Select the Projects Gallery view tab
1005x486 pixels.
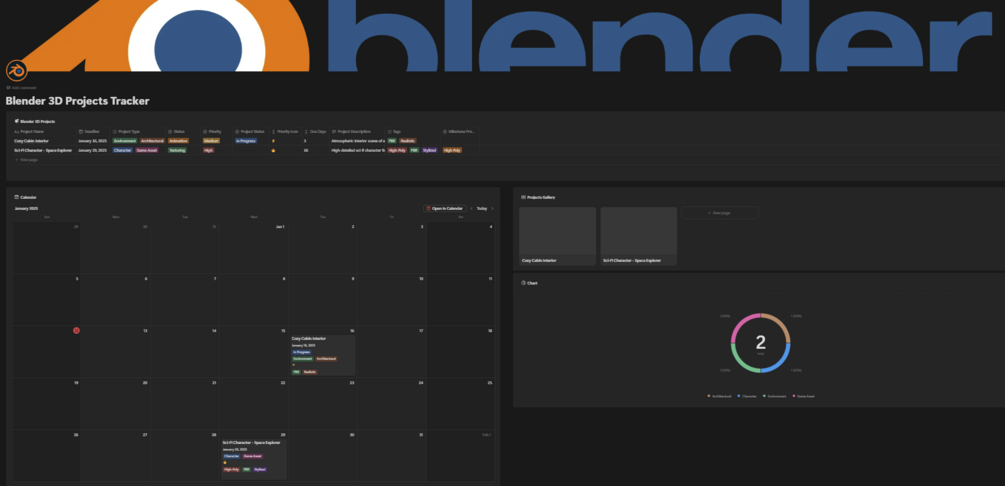pos(538,197)
